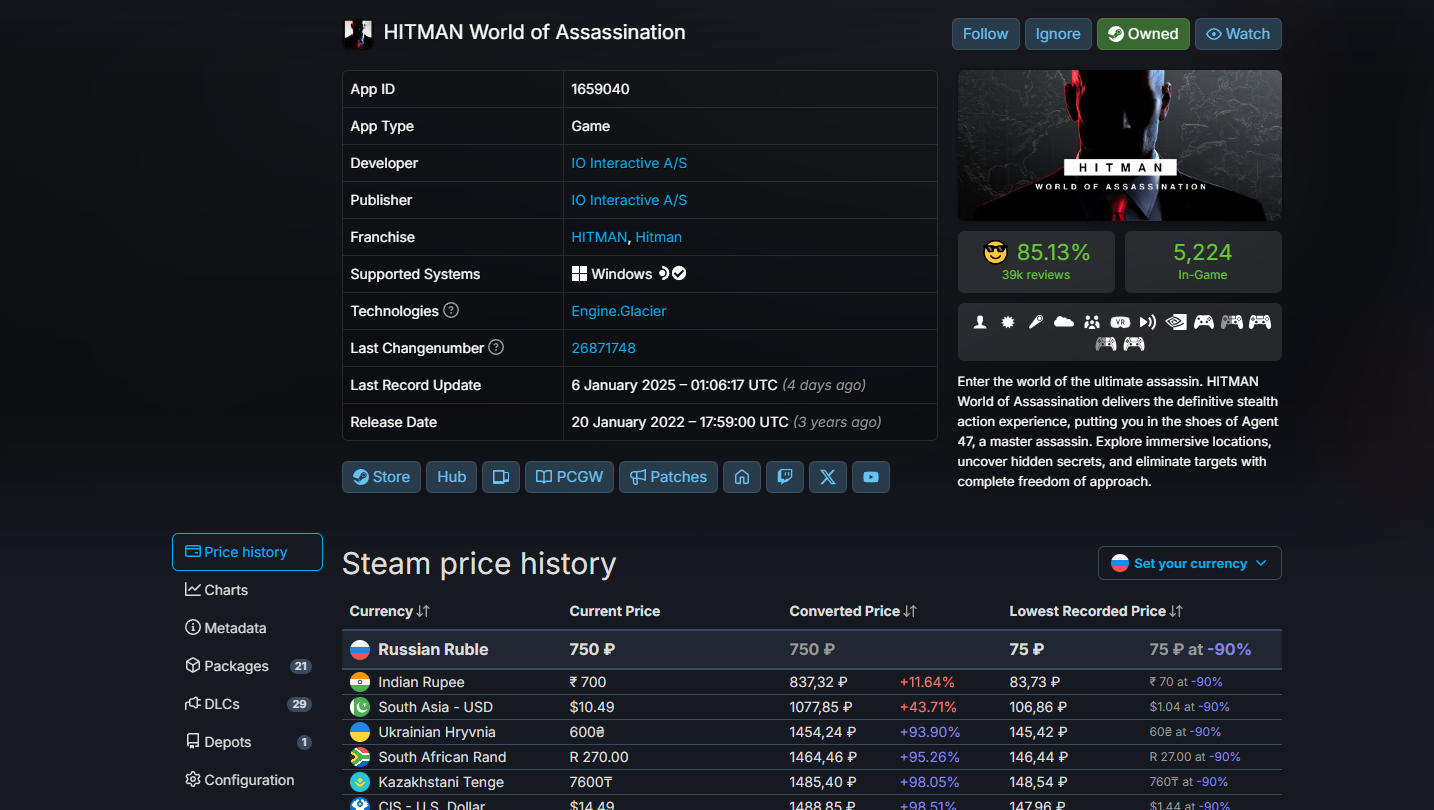1434x810 pixels.
Task: Open the IO Interactive A/S publisher link
Action: coord(629,200)
